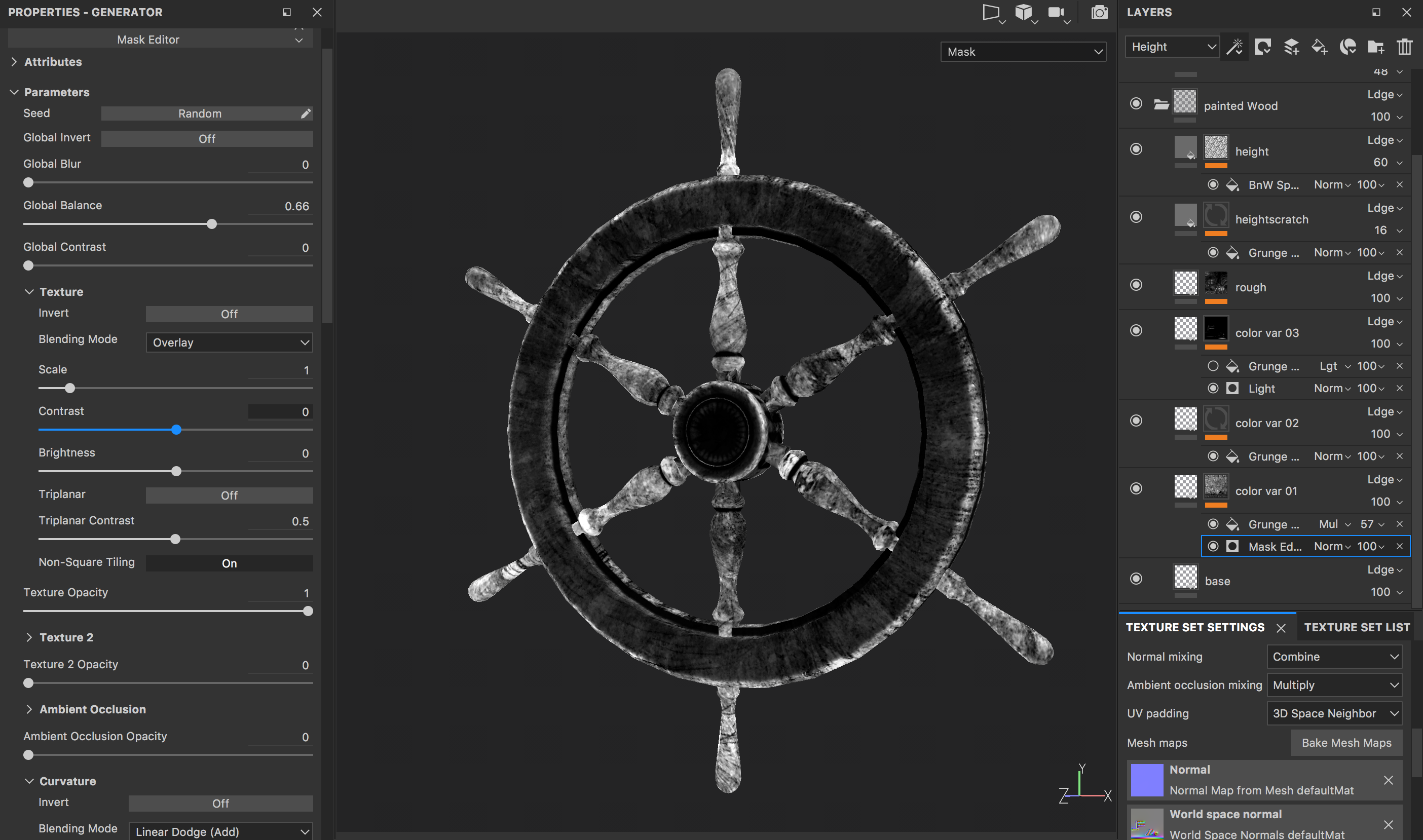The width and height of the screenshot is (1423, 840).
Task: Switch to the TEXTURE SET LIST tab
Action: (x=1356, y=627)
